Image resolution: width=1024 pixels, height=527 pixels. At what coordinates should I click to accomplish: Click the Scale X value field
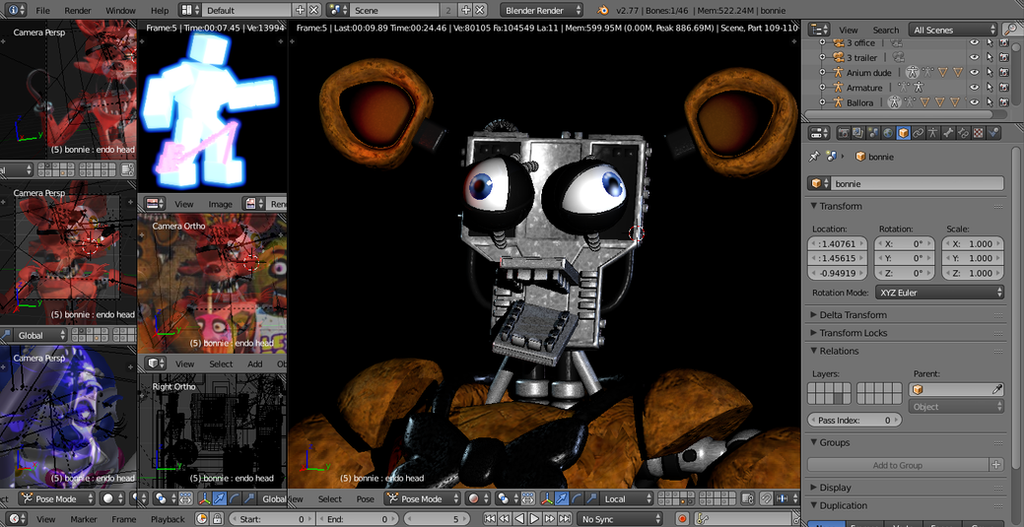[972, 244]
